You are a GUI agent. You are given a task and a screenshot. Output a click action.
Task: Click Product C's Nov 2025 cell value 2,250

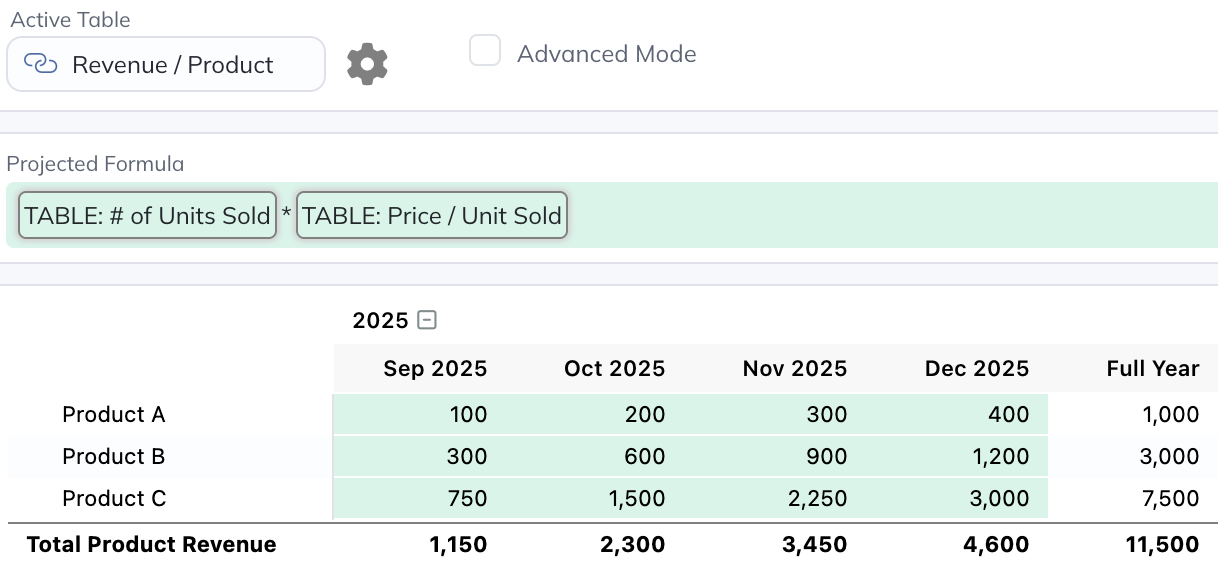point(817,498)
